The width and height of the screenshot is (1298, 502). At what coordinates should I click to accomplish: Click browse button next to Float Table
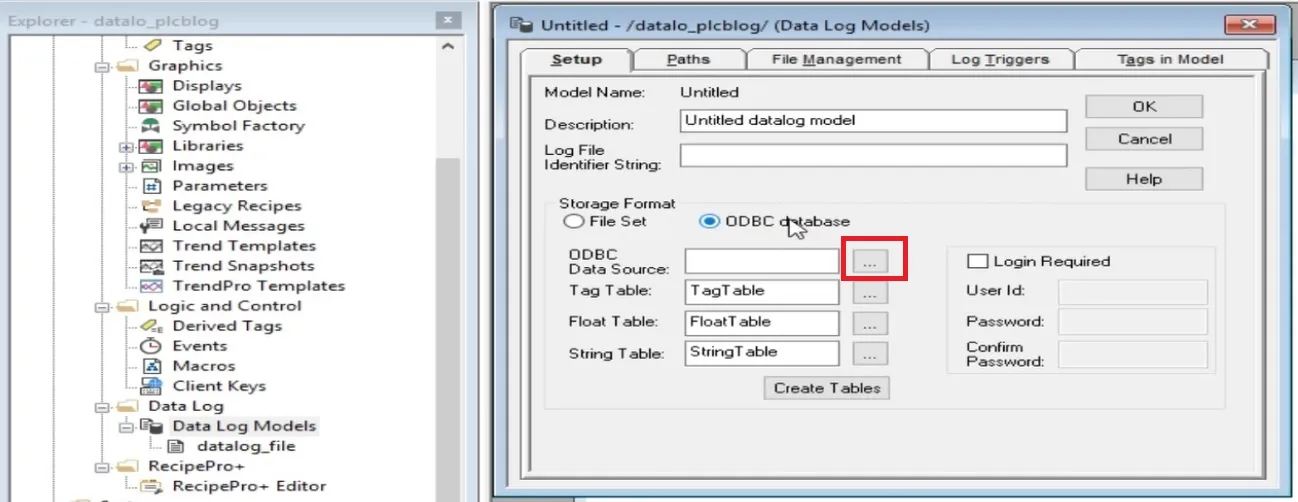[x=870, y=324]
